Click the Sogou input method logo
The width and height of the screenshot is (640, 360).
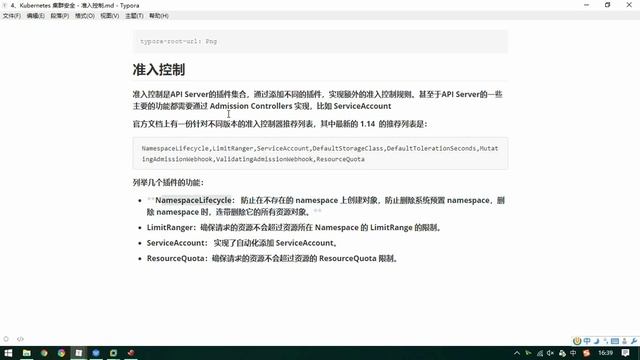(577, 341)
